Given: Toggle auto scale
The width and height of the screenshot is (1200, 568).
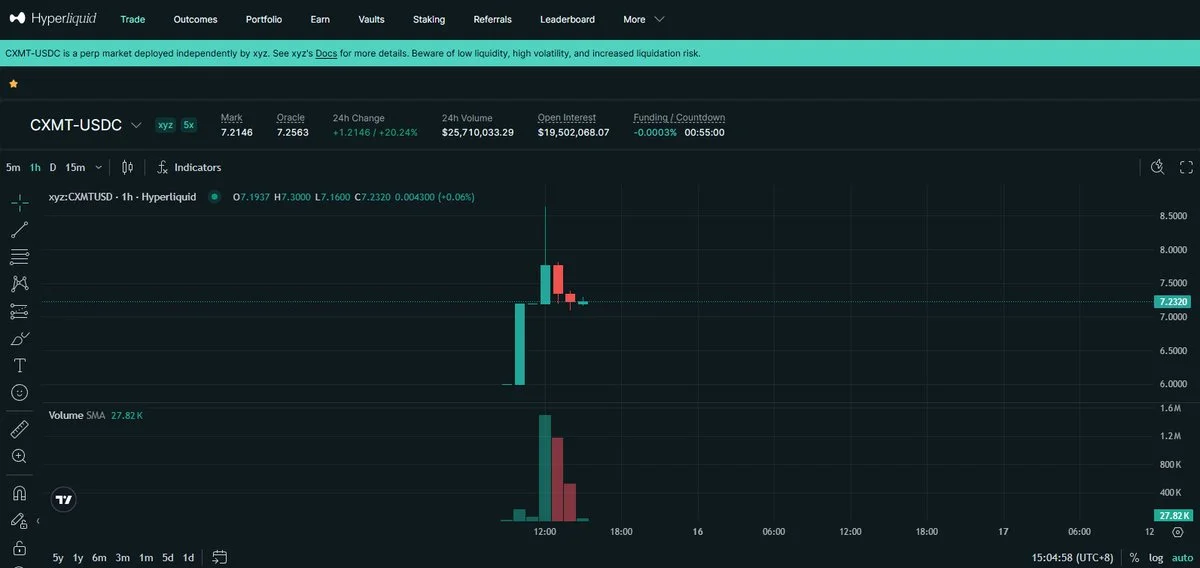Looking at the screenshot, I should click(1181, 557).
